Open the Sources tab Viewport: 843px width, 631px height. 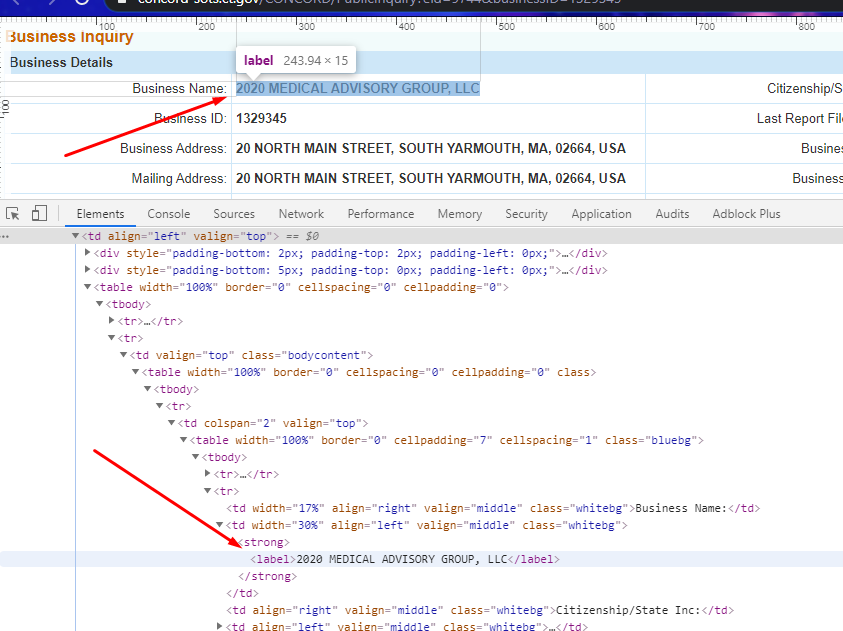[234, 214]
